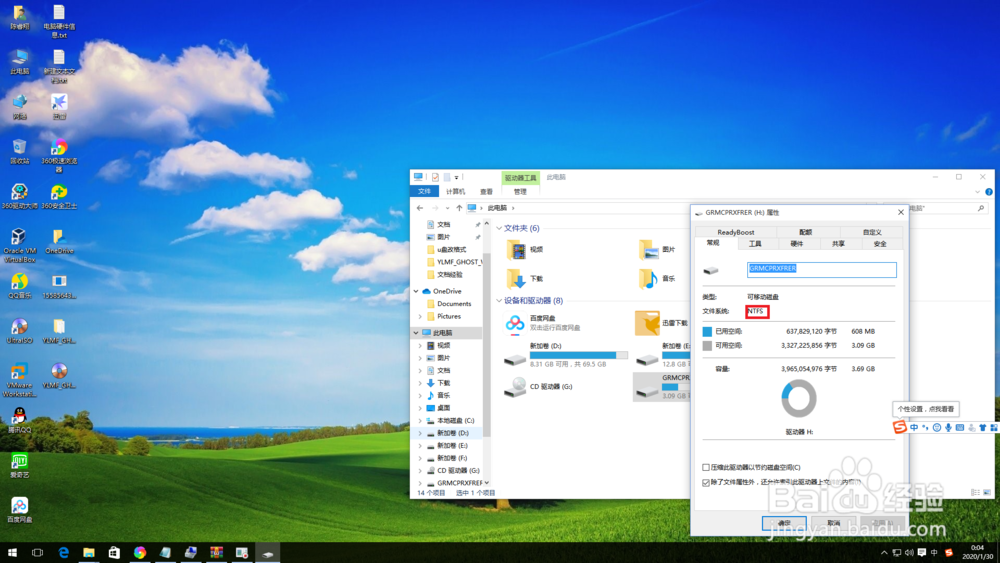
Task: Collapse 此电脑 node in the navigation pane
Action: (x=416, y=333)
